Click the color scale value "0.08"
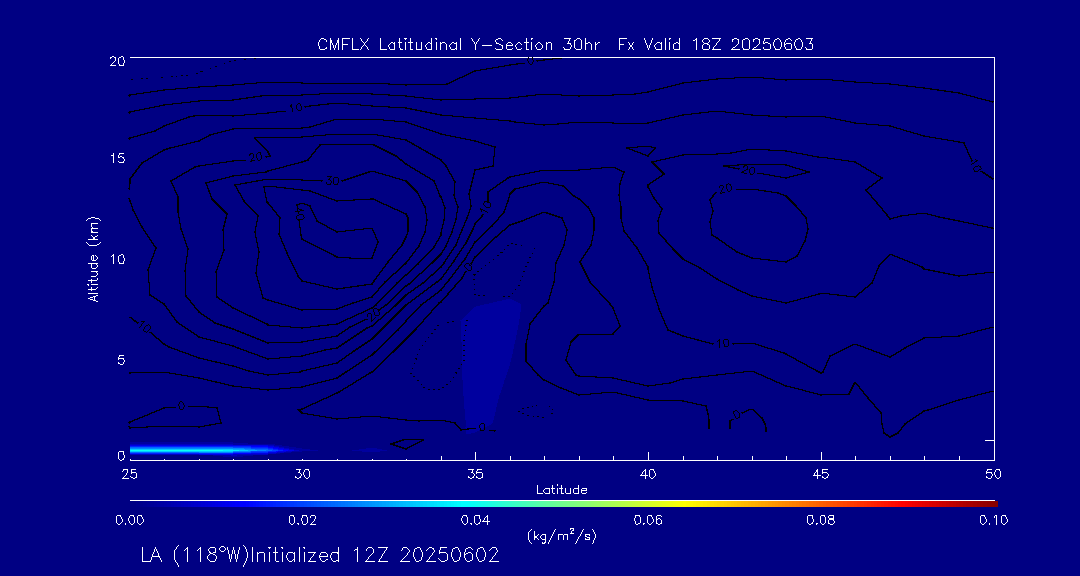1080x576 pixels. click(x=821, y=520)
